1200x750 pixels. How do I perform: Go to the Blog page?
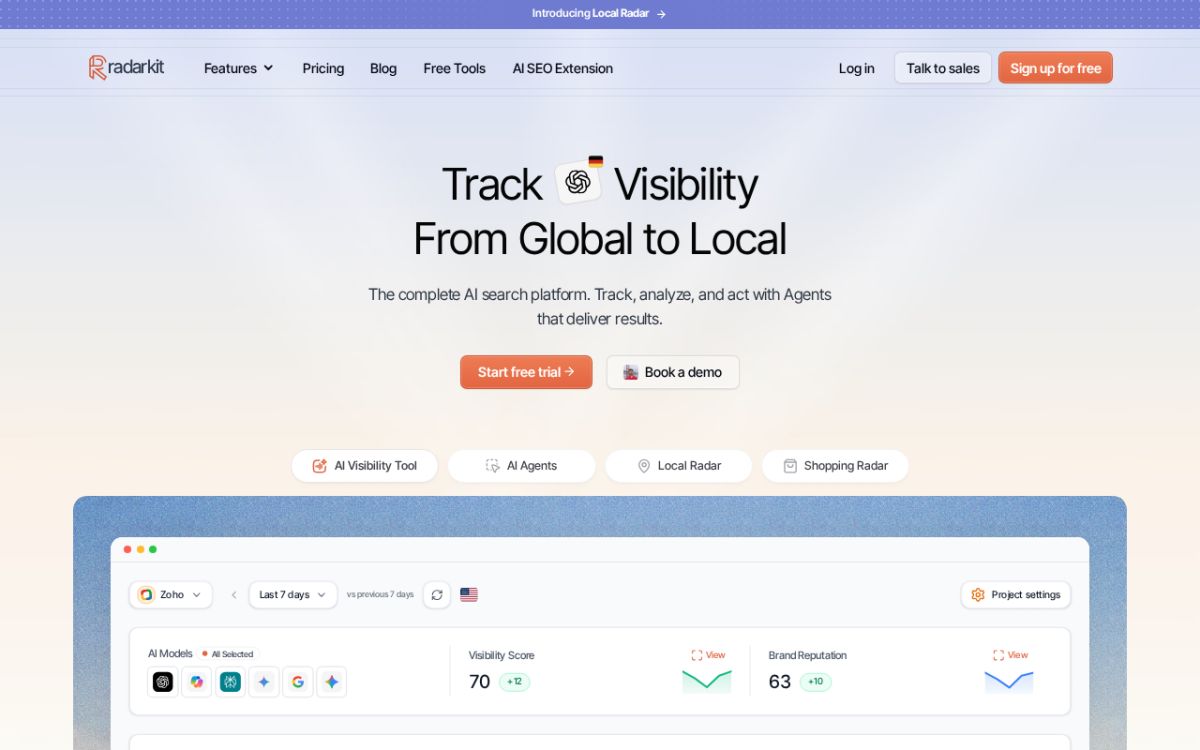383,68
